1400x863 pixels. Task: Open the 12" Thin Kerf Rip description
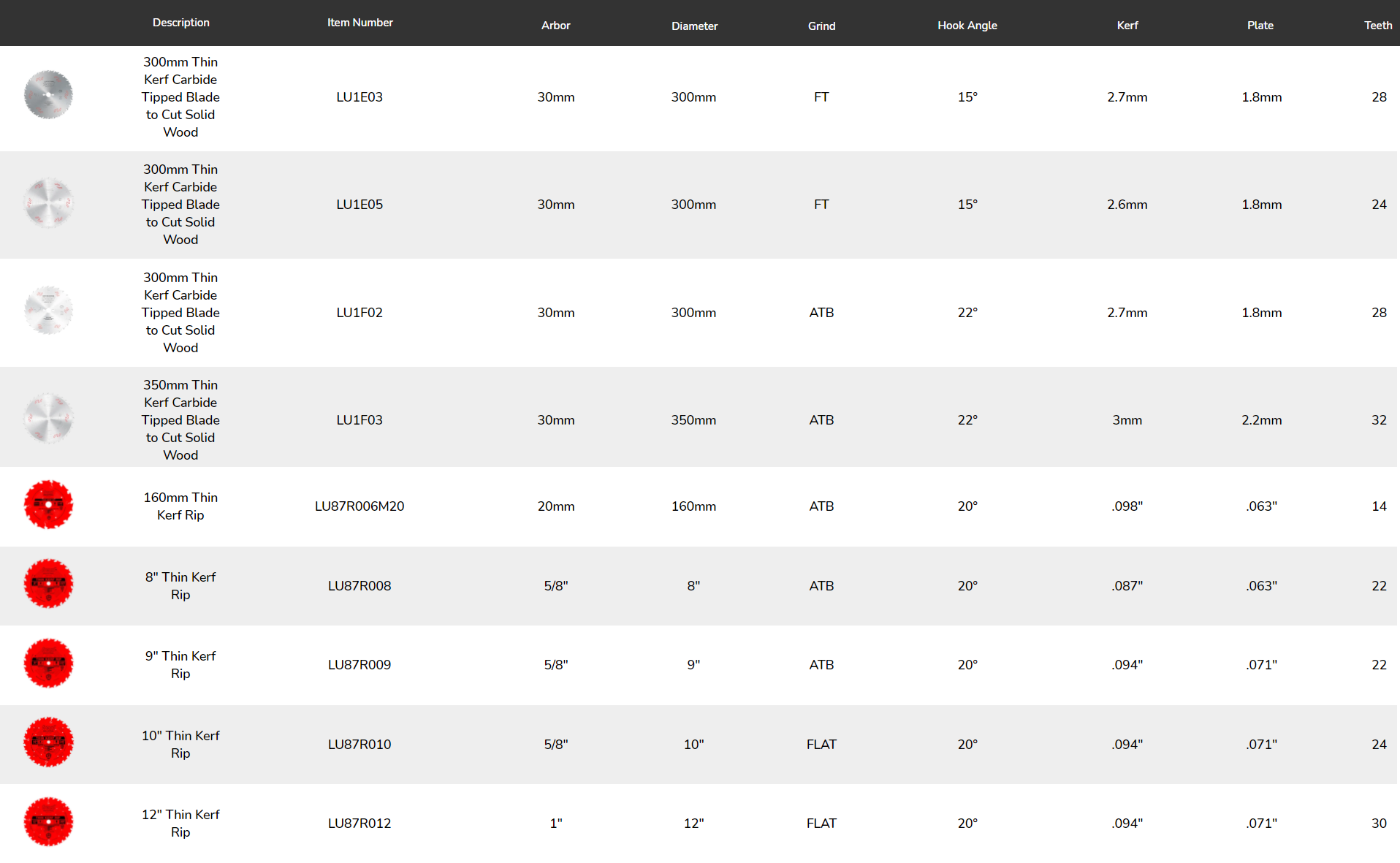coord(180,824)
